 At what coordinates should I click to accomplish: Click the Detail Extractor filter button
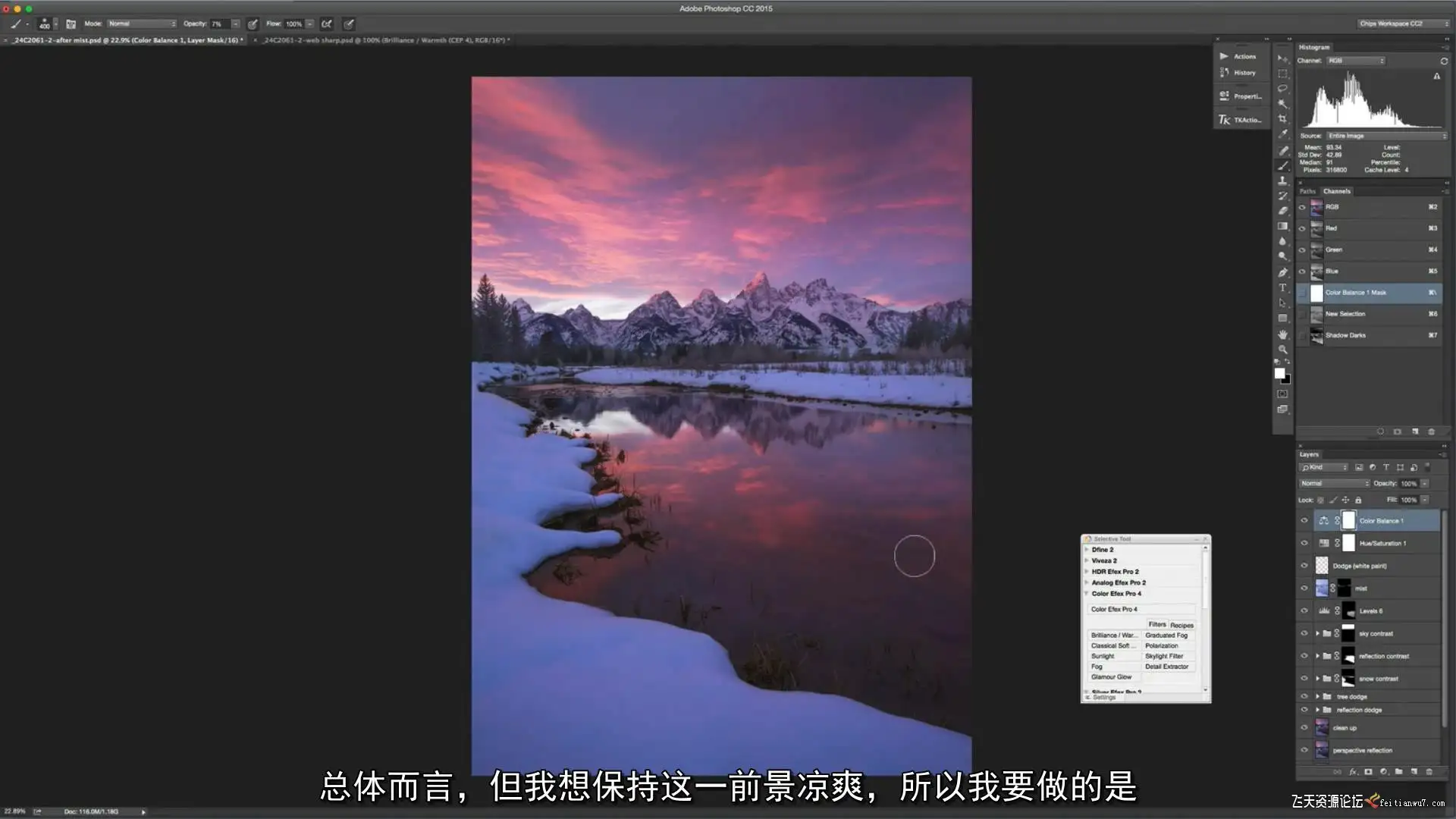coord(1166,667)
